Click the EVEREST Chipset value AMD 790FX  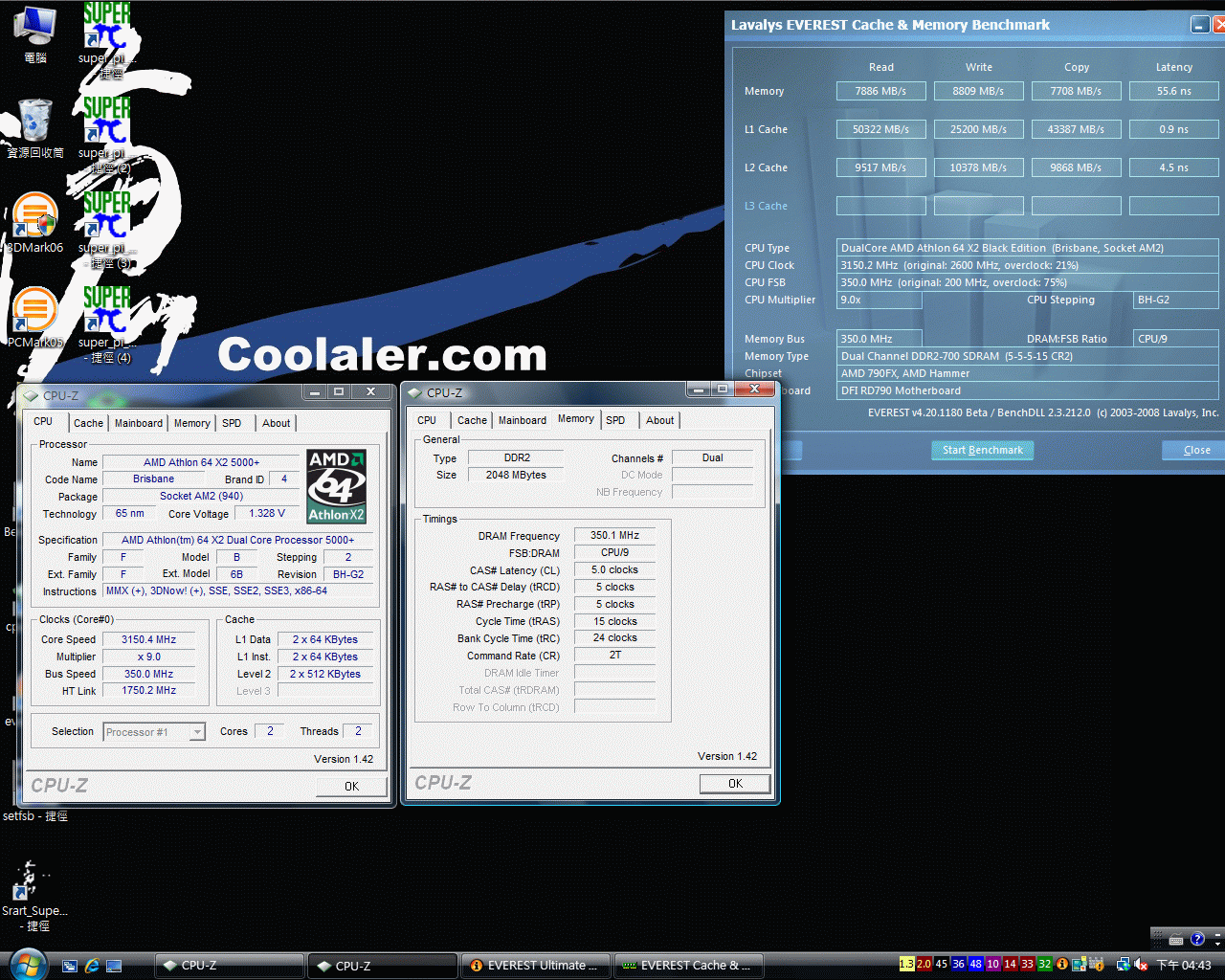[1028, 373]
